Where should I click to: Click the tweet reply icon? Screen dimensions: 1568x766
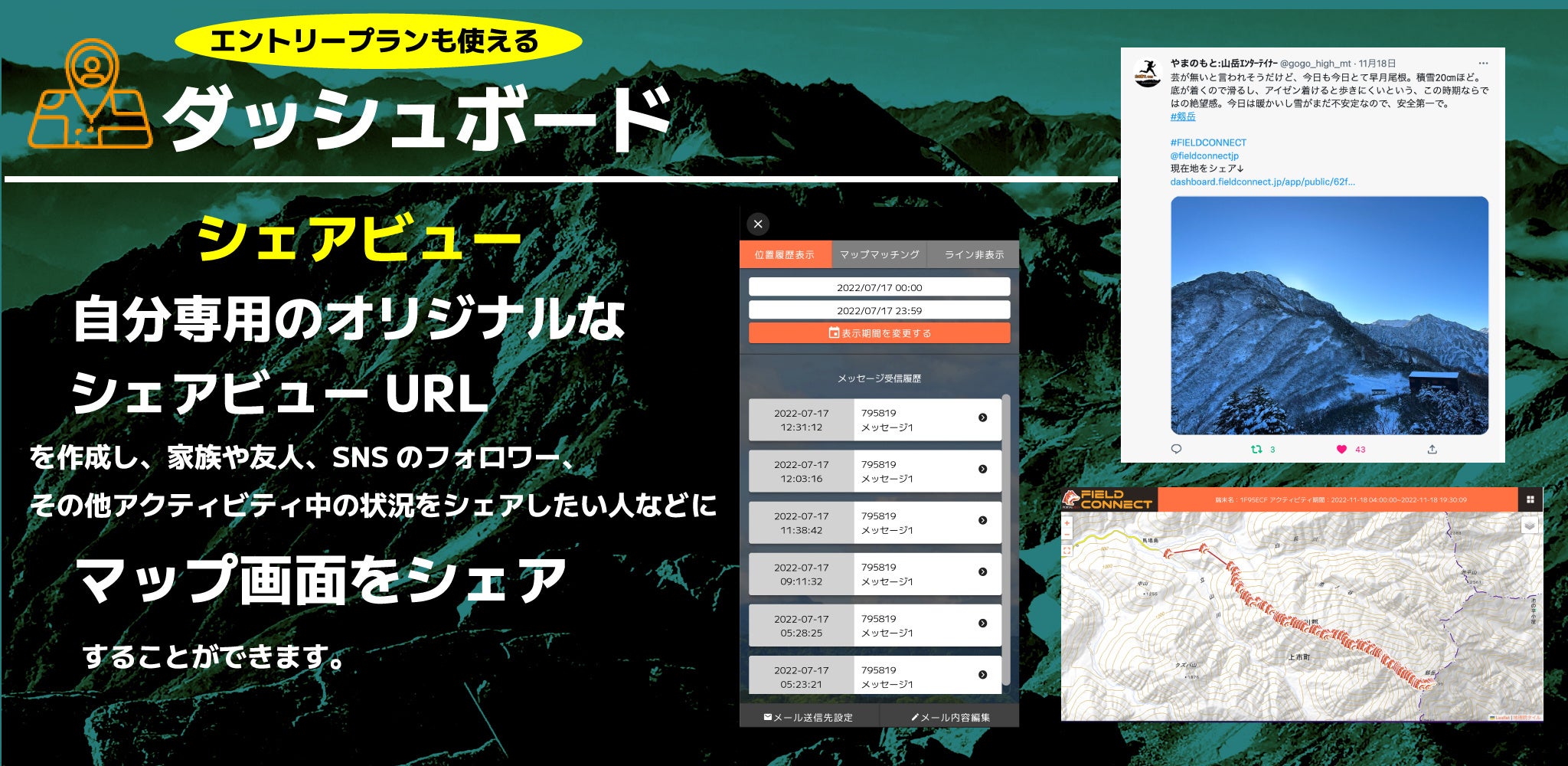(1177, 449)
